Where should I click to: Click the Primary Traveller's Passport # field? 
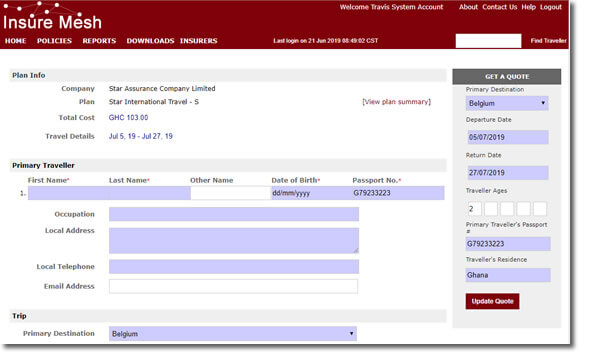click(x=508, y=244)
